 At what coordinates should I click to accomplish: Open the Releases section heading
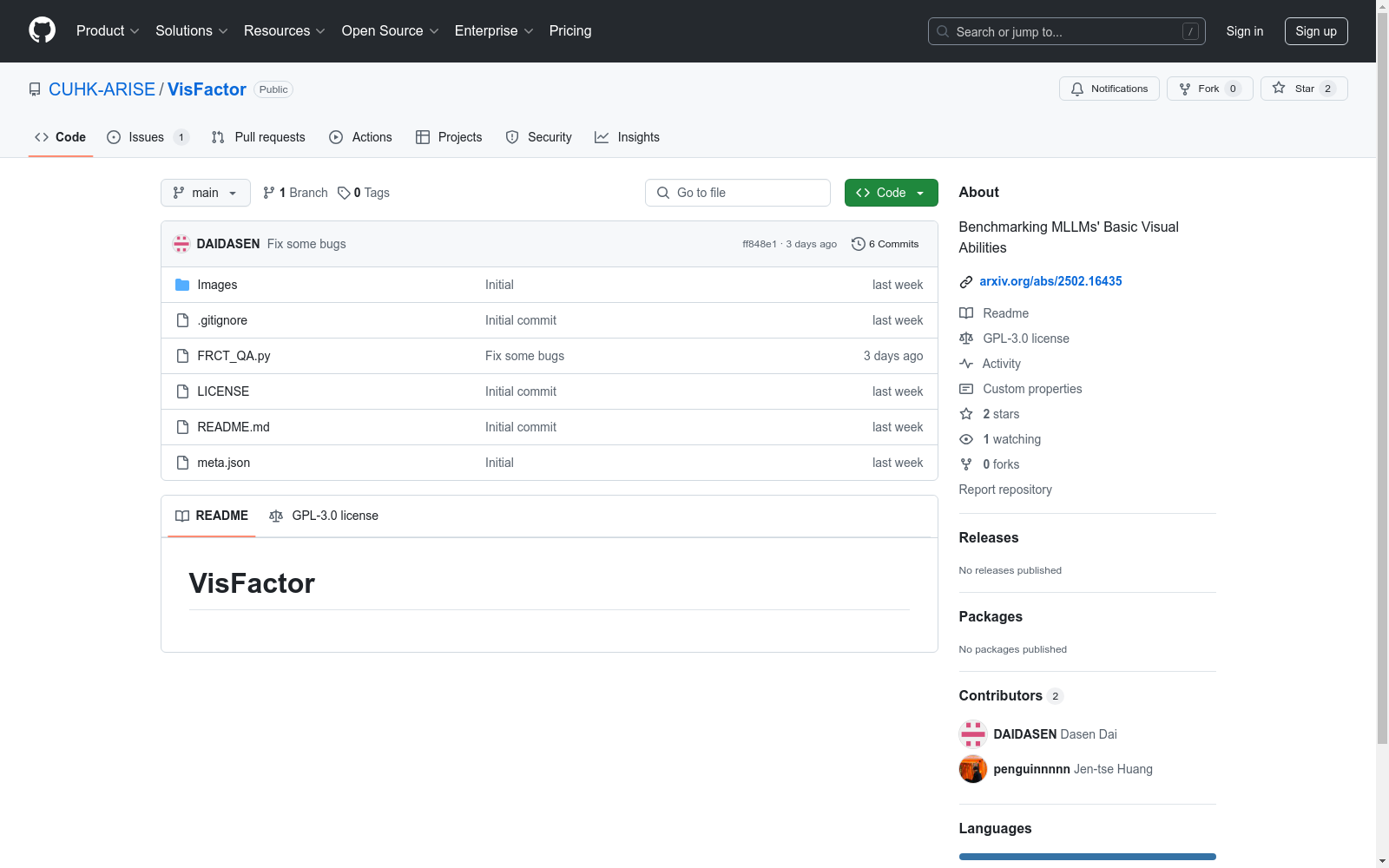[x=989, y=538]
